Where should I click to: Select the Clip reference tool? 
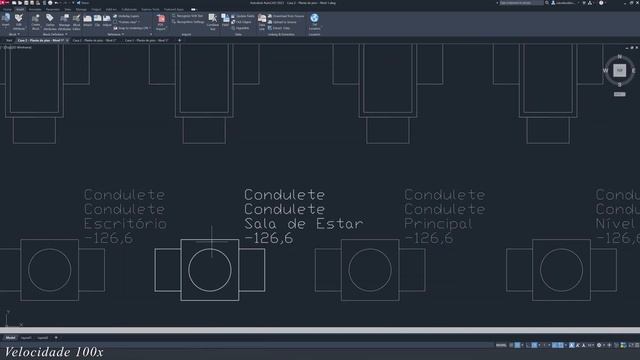click(98, 20)
